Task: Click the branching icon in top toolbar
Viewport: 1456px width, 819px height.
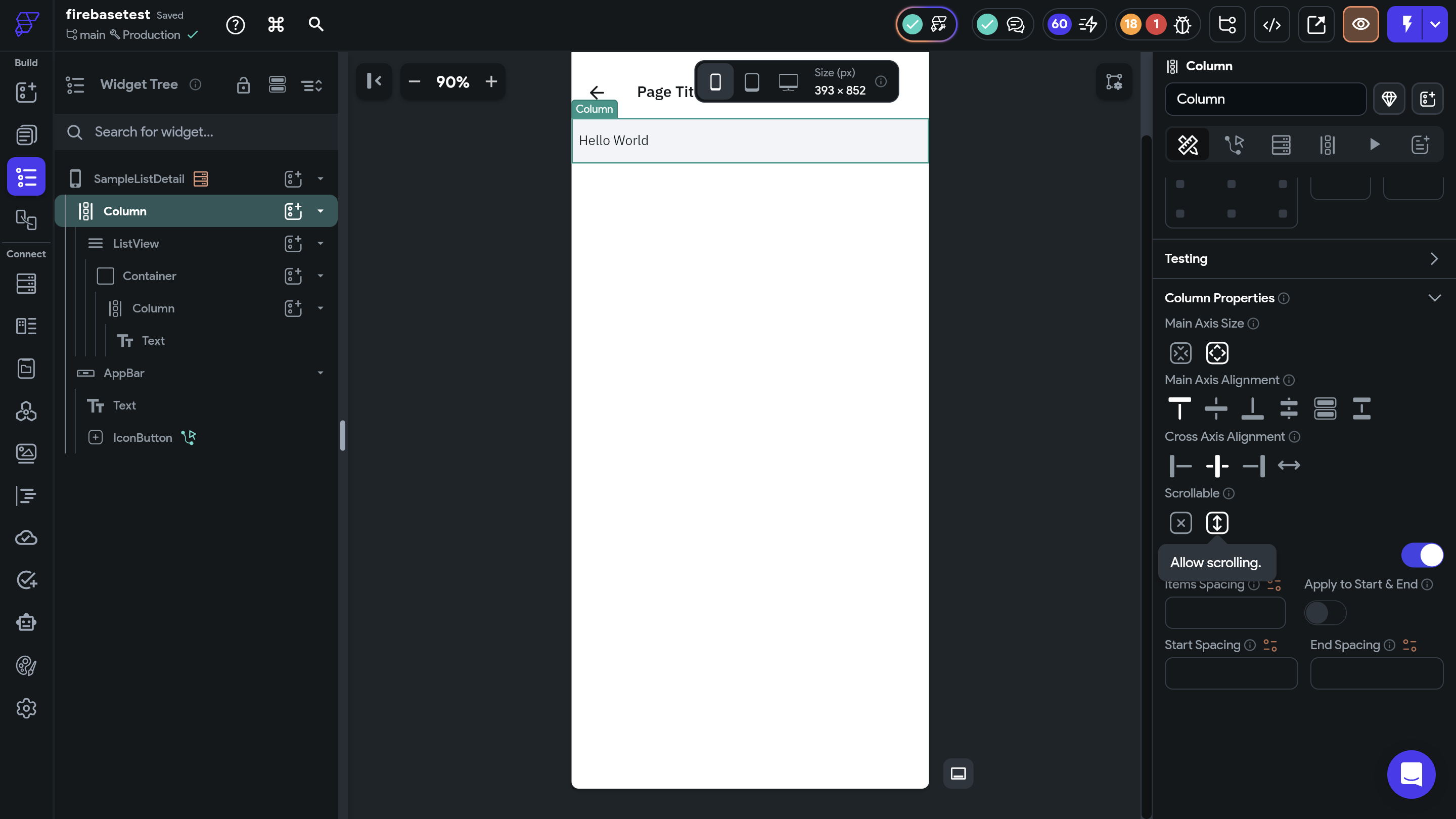Action: (1227, 24)
